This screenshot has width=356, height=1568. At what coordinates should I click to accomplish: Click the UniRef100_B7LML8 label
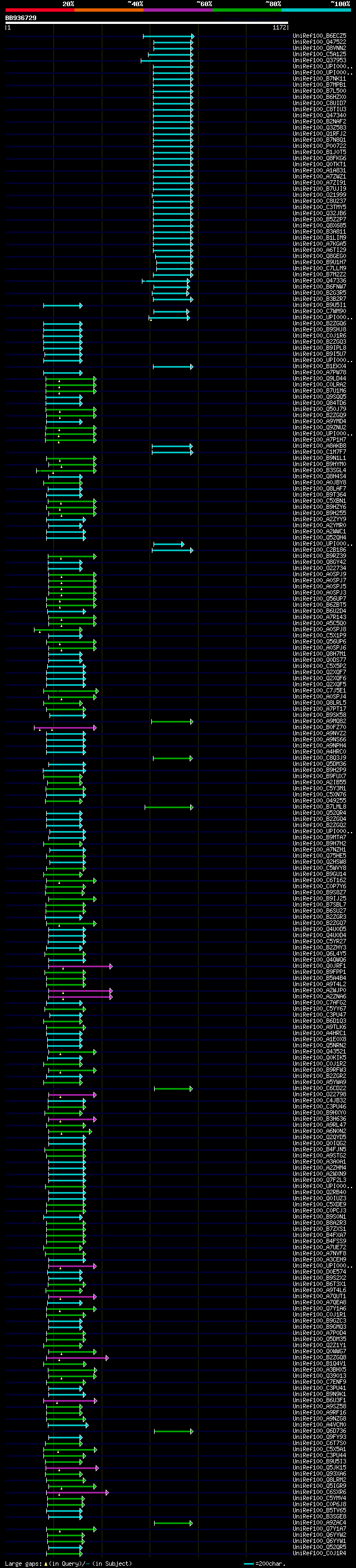pyautogui.click(x=319, y=807)
